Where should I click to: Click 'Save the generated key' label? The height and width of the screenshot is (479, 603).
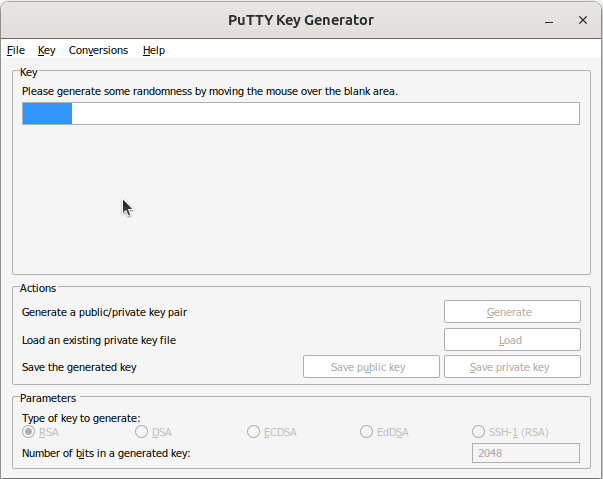pyautogui.click(x=79, y=367)
